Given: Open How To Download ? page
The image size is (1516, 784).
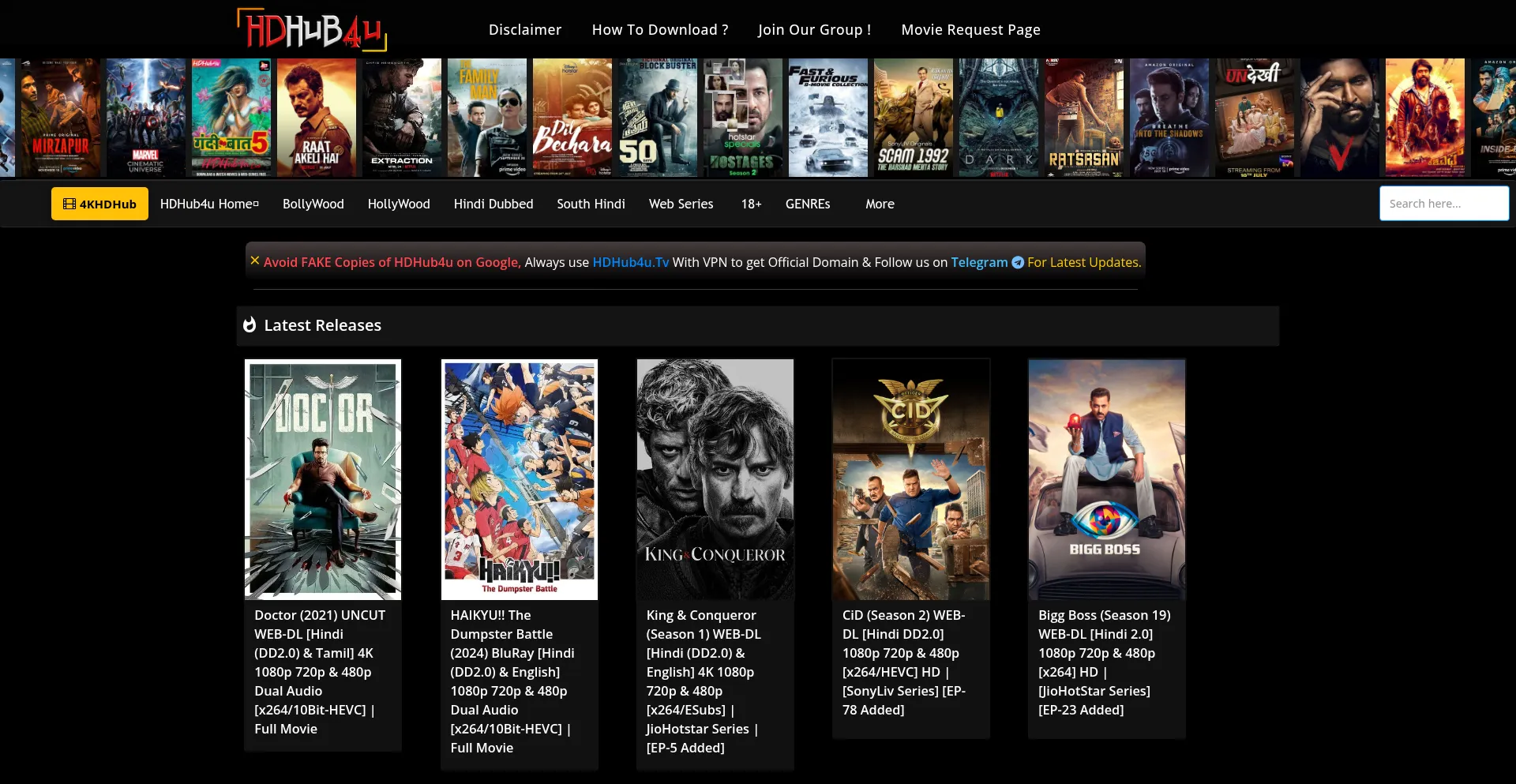Looking at the screenshot, I should [x=660, y=30].
